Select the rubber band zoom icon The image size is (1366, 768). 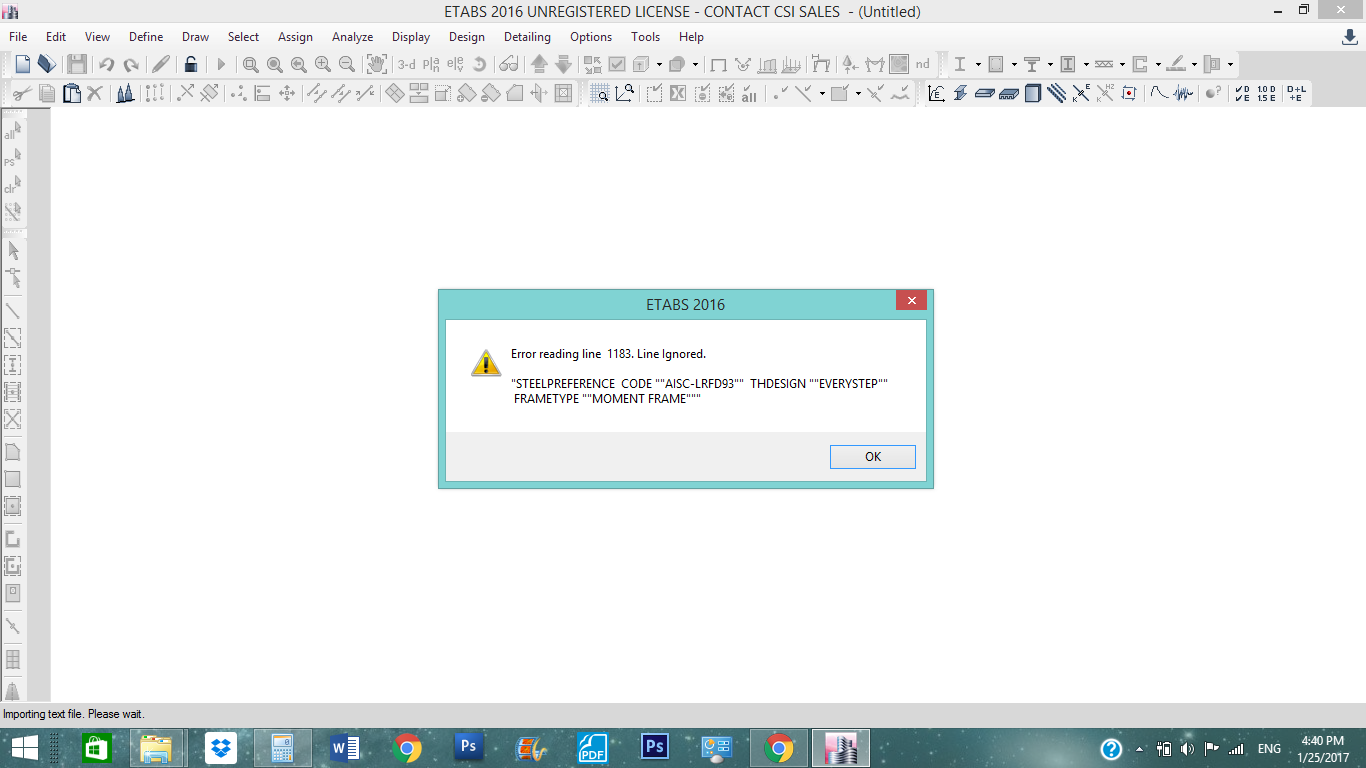[x=251, y=64]
